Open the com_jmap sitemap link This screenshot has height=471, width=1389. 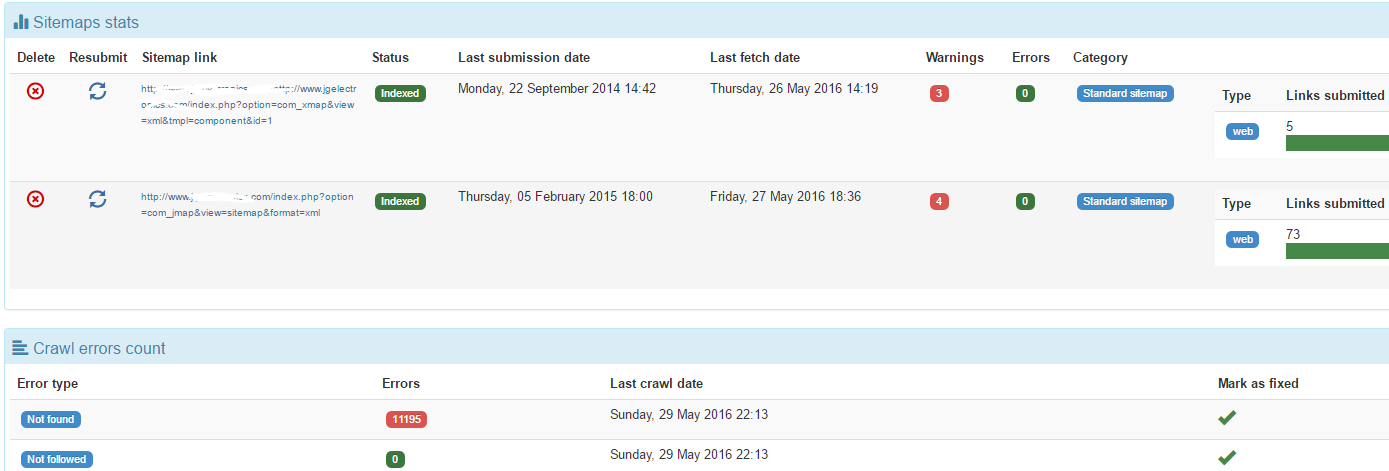247,204
